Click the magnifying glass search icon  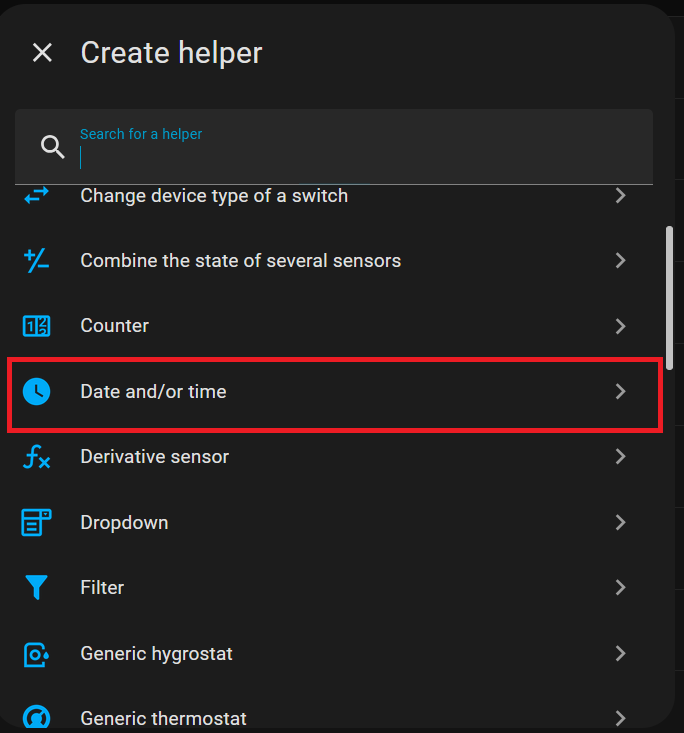[52, 147]
